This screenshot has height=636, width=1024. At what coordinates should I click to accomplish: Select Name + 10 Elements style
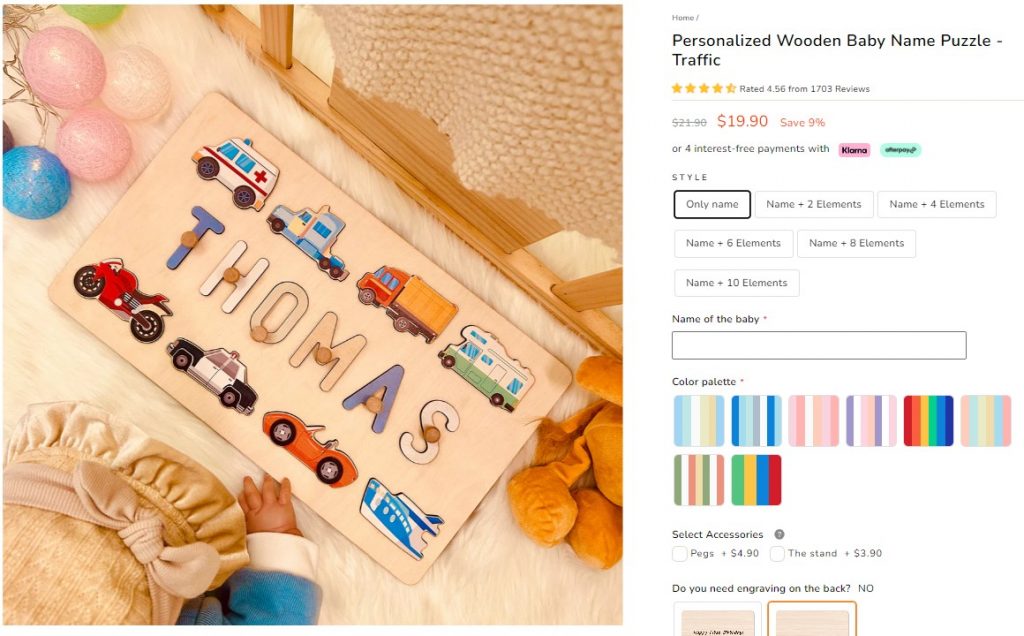pos(737,283)
